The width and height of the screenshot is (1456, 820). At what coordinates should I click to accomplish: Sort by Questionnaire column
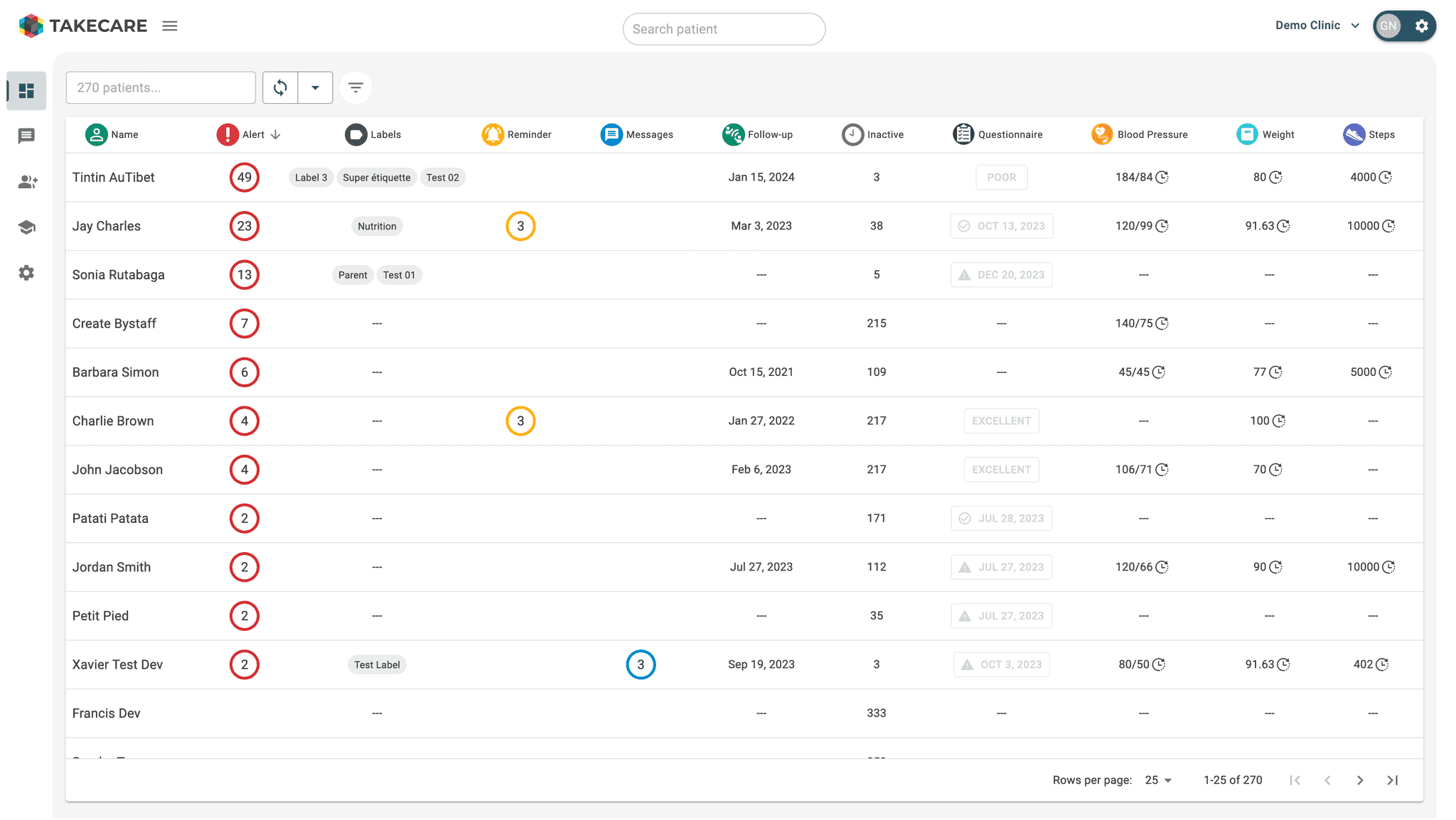998,135
